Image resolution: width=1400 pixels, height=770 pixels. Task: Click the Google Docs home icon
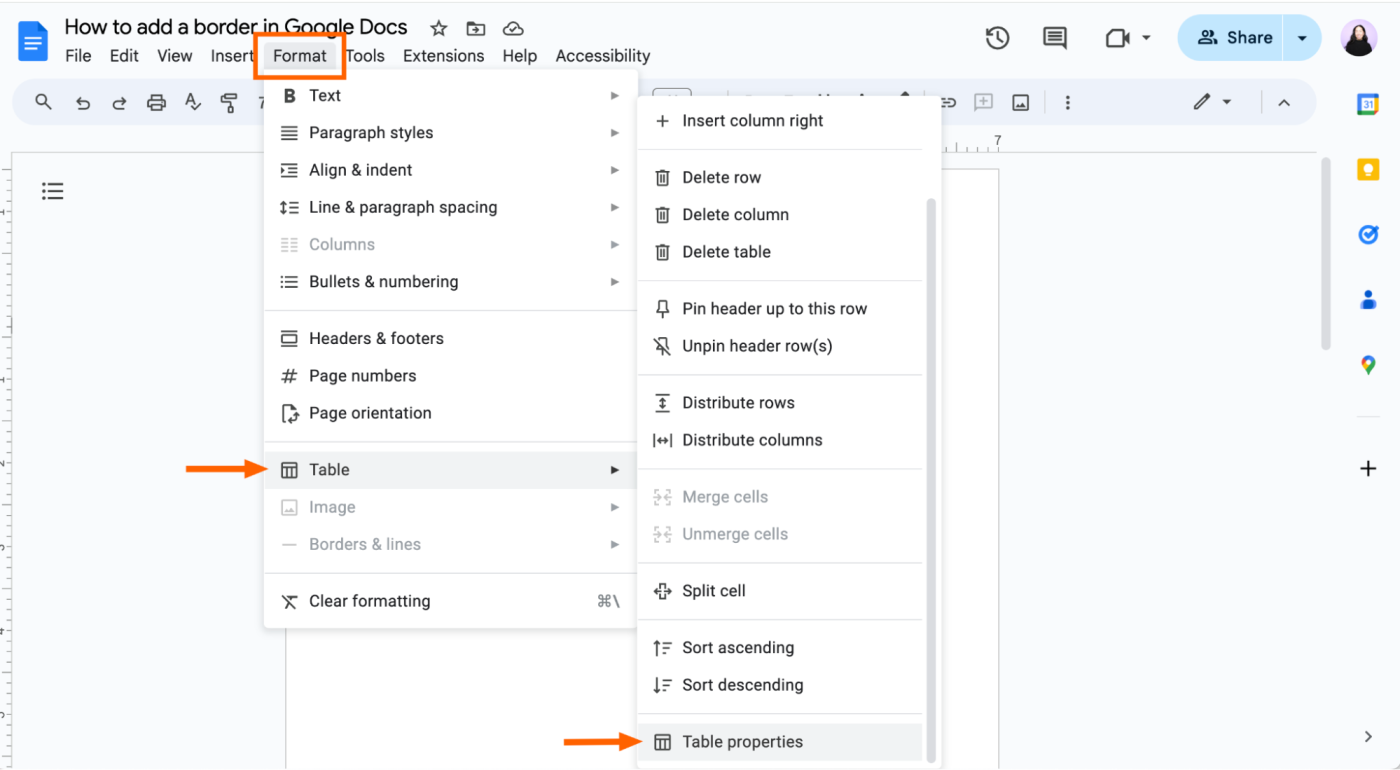click(33, 41)
